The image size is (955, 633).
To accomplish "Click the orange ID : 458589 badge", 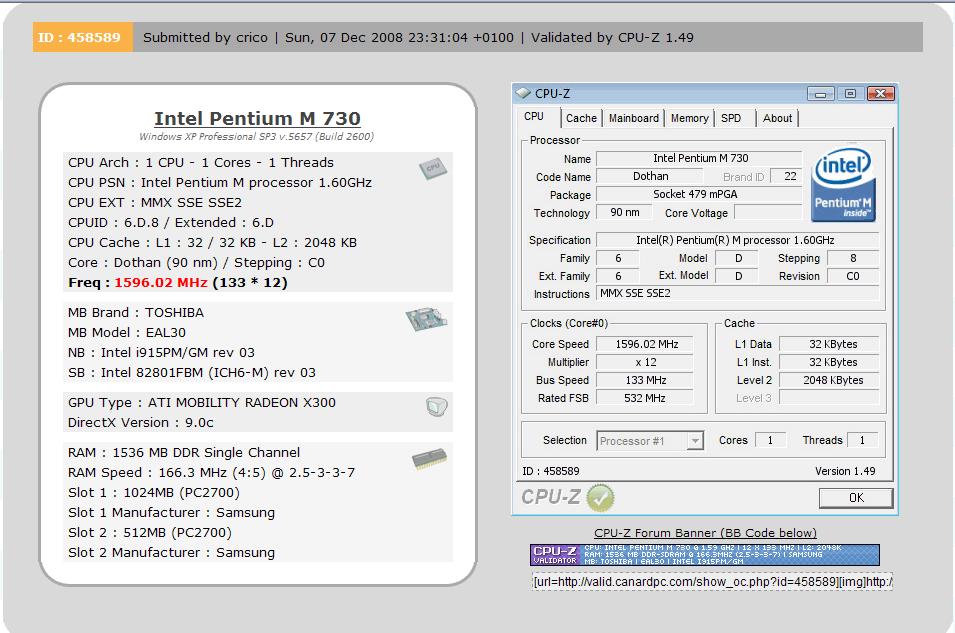I will click(82, 37).
